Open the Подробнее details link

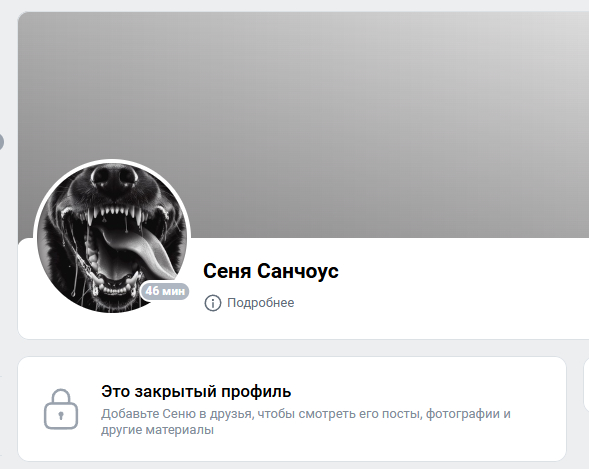pos(261,303)
